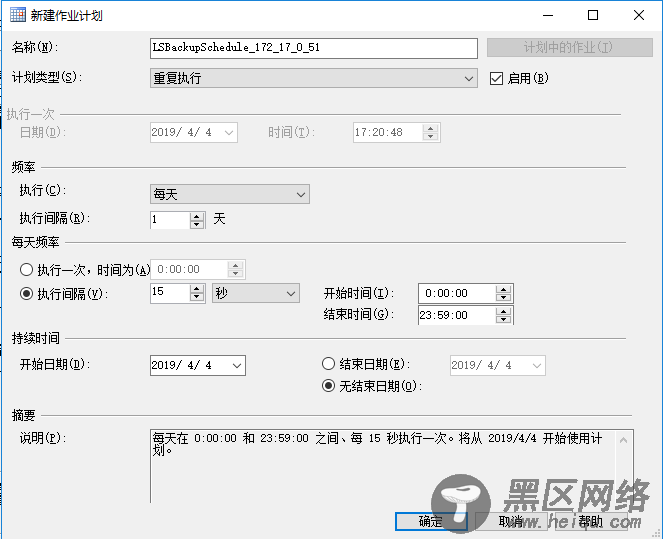Image resolution: width=663 pixels, height=539 pixels.
Task: Increase the 开始时间 value
Action: 504,289
